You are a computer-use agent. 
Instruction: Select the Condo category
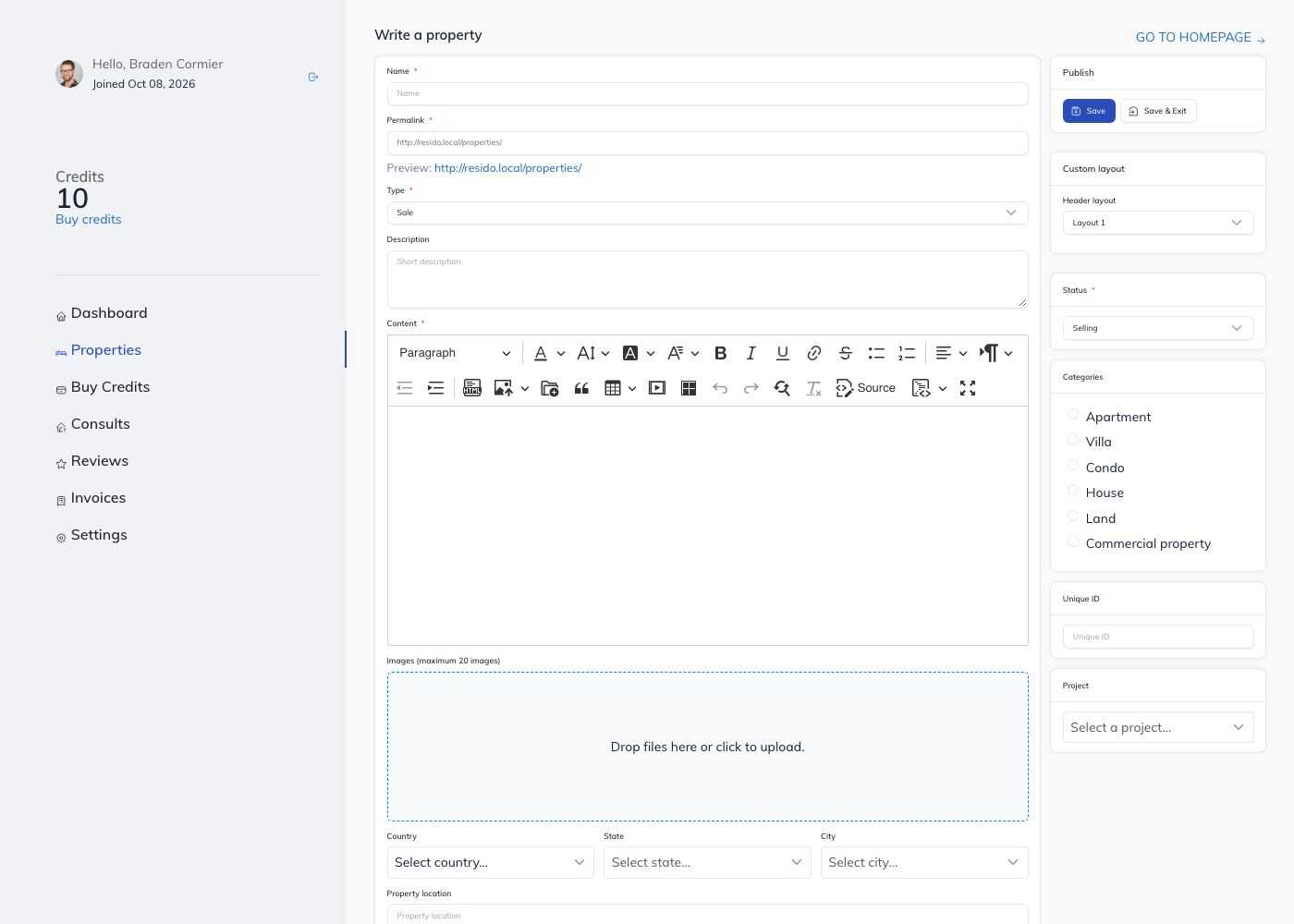1073,466
